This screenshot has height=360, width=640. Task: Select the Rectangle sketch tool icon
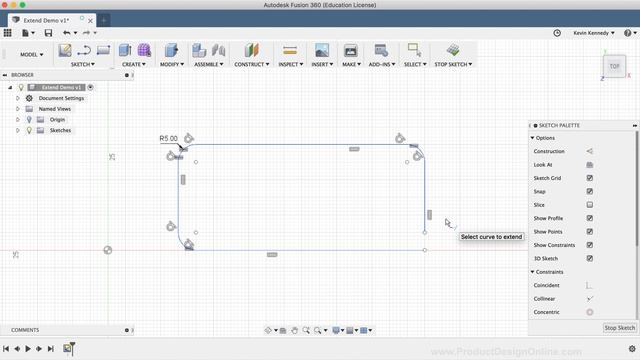[103, 50]
